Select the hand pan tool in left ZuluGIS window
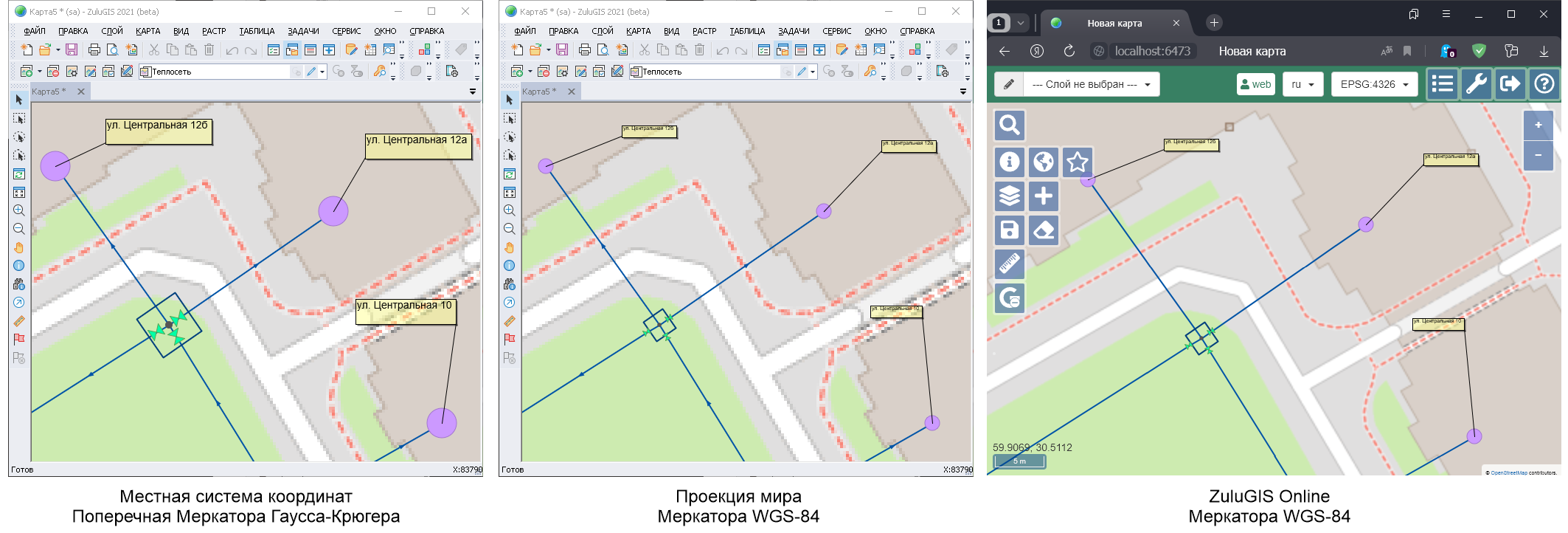 coord(19,247)
